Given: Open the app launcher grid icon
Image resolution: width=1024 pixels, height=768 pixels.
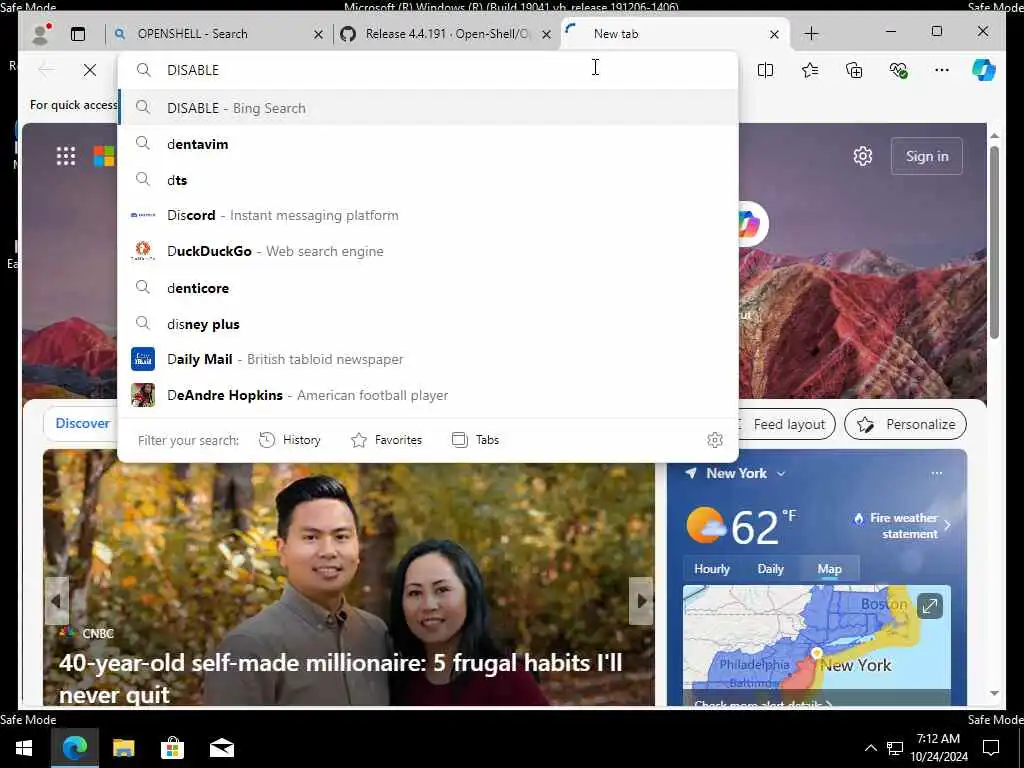Looking at the screenshot, I should [66, 156].
